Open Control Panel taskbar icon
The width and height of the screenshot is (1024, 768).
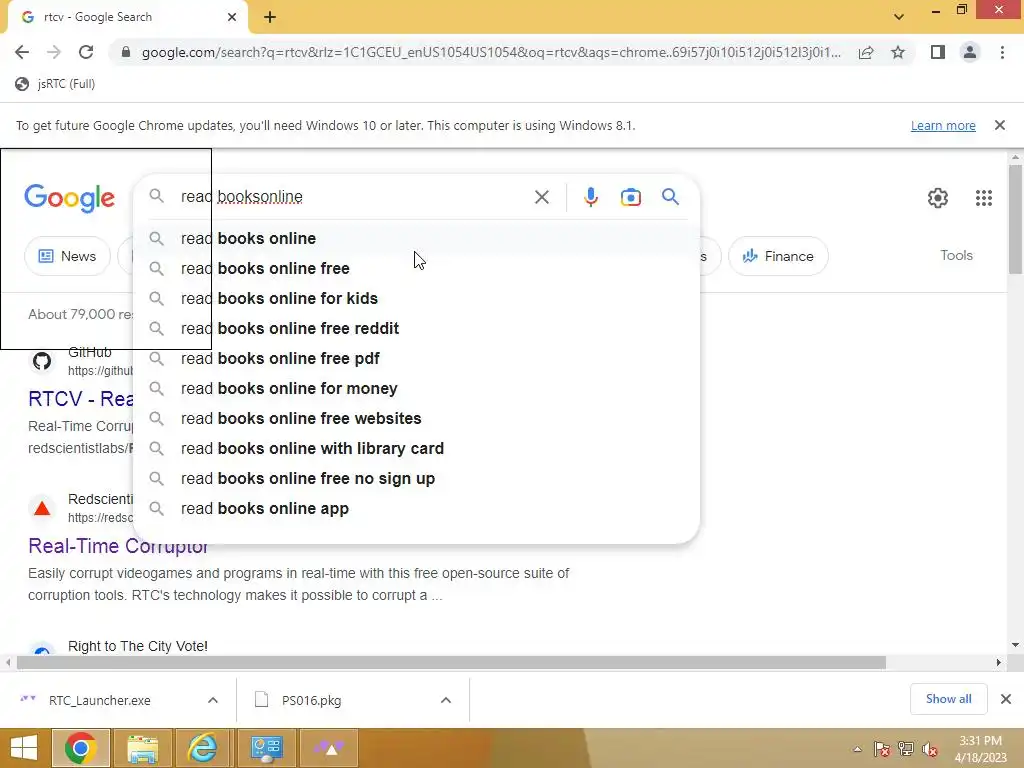[x=266, y=748]
